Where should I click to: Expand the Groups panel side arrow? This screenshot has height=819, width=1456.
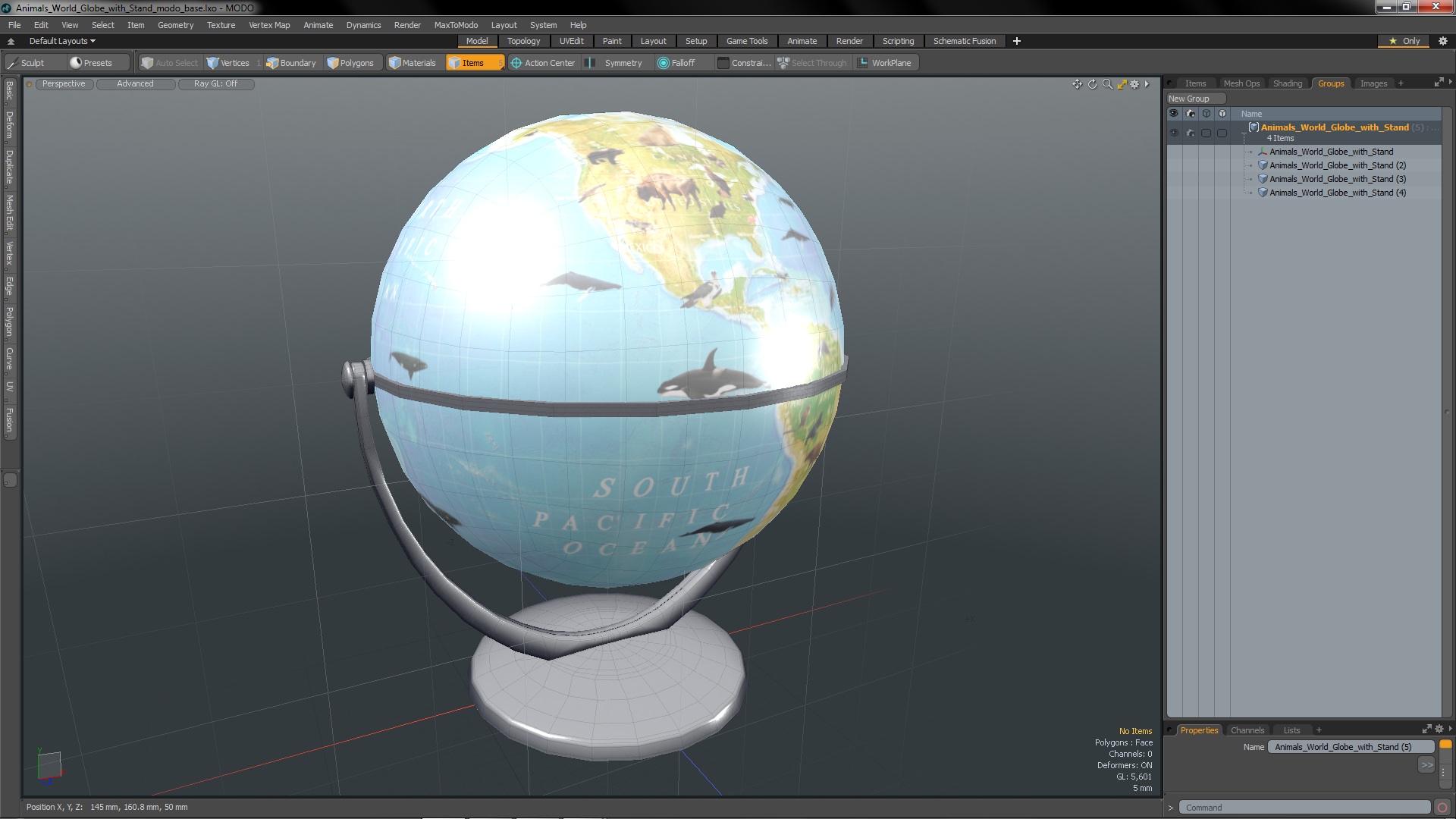(x=1450, y=82)
